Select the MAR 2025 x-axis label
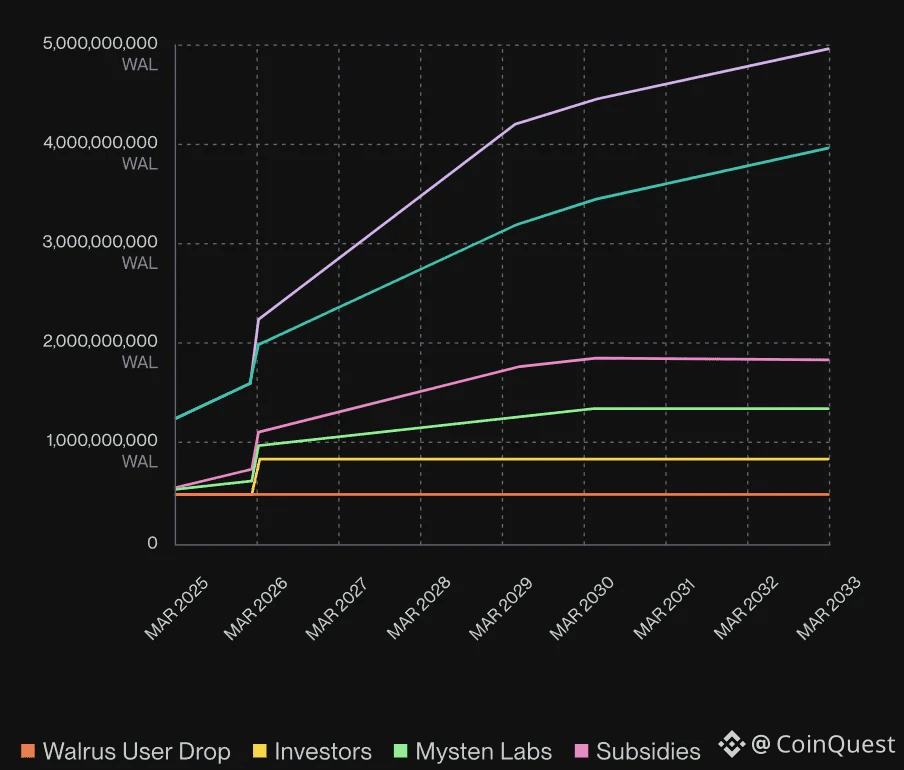Viewport: 904px width, 770px height. [x=173, y=609]
